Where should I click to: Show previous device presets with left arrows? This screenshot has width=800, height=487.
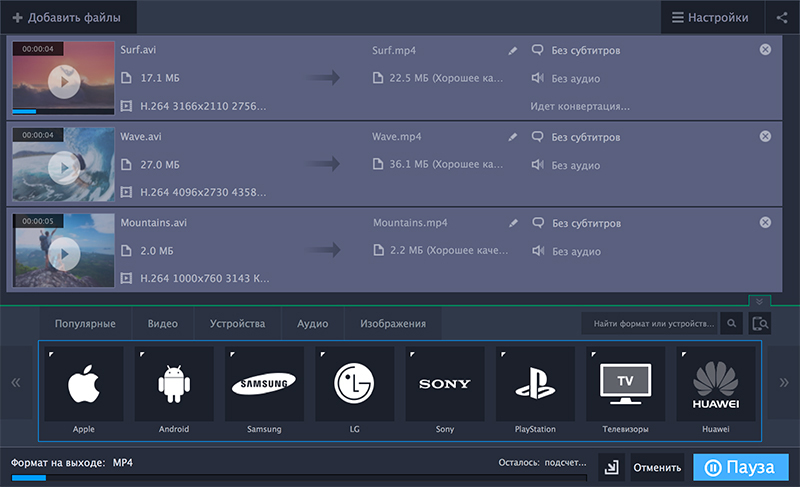tap(16, 382)
